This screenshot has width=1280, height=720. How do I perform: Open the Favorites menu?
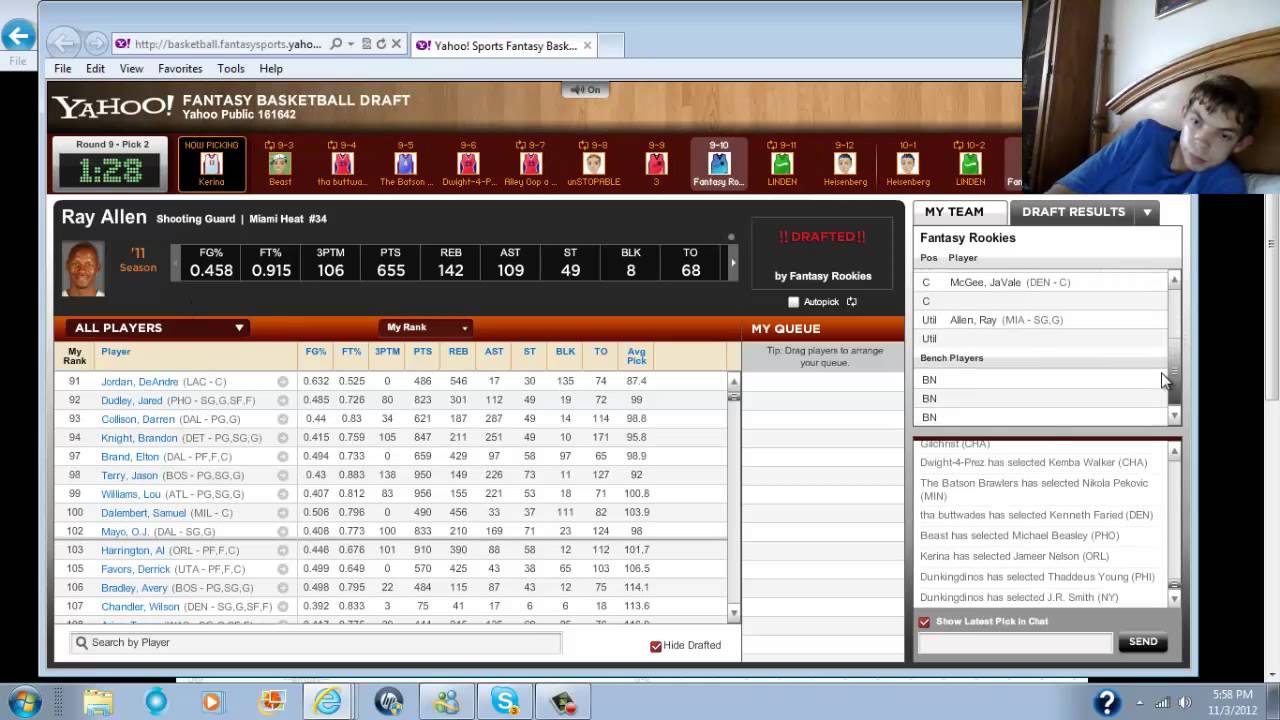point(180,69)
